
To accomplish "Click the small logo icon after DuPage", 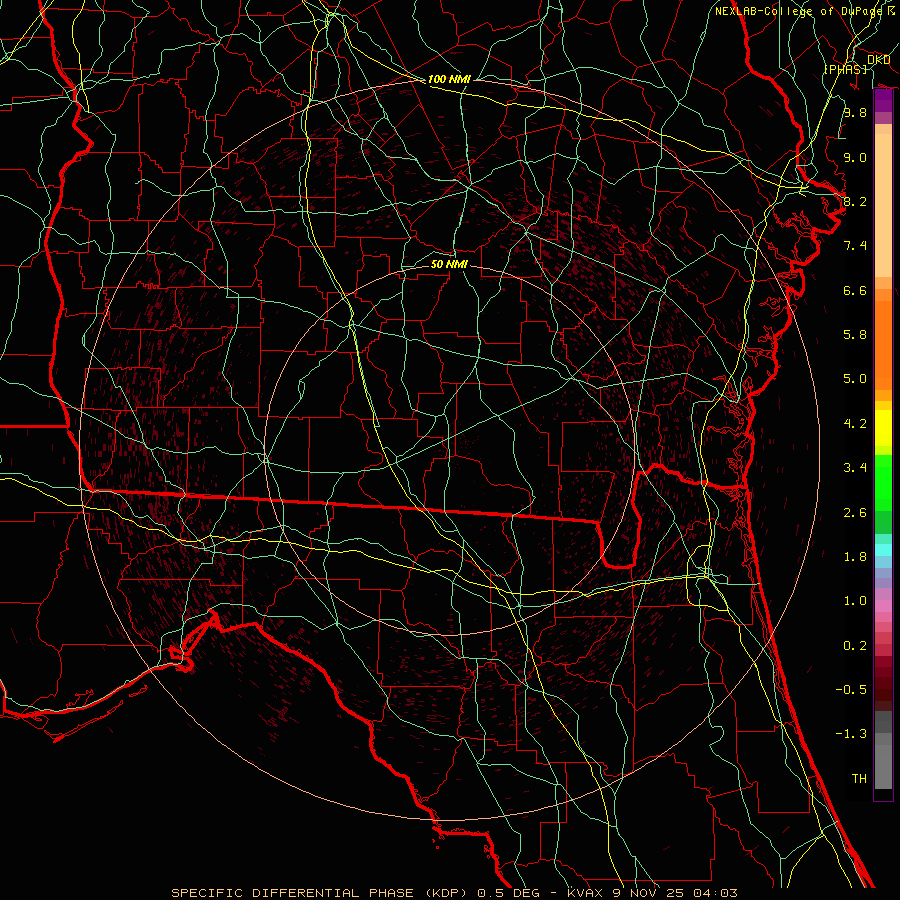I will pos(891,10).
